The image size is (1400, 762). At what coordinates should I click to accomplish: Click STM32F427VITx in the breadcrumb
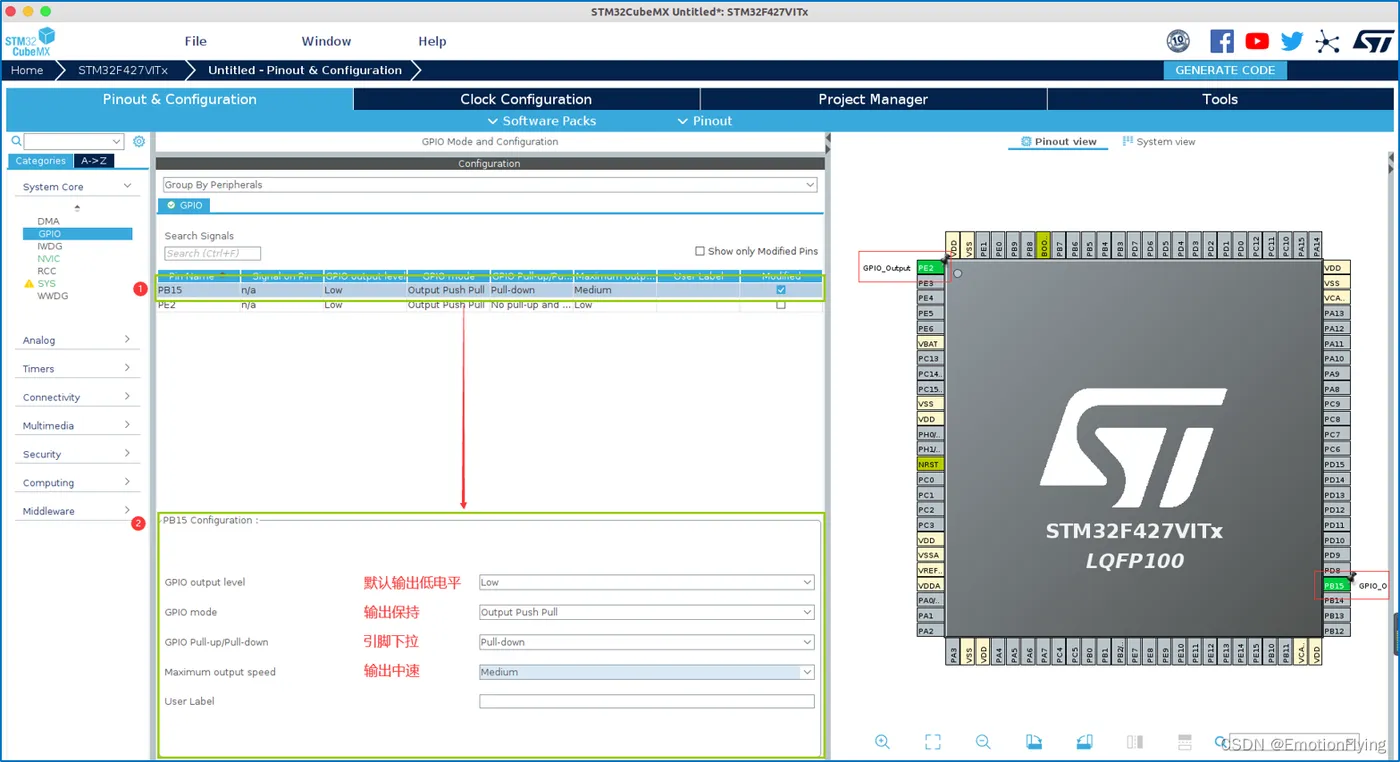(x=123, y=70)
